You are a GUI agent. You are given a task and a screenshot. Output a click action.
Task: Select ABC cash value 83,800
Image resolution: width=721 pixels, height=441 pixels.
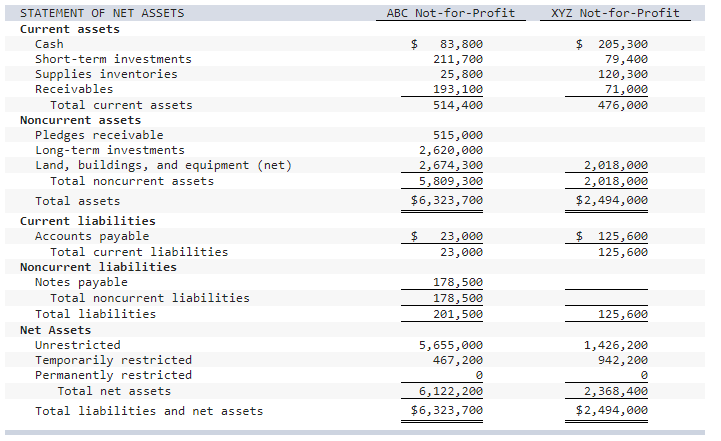pos(461,44)
